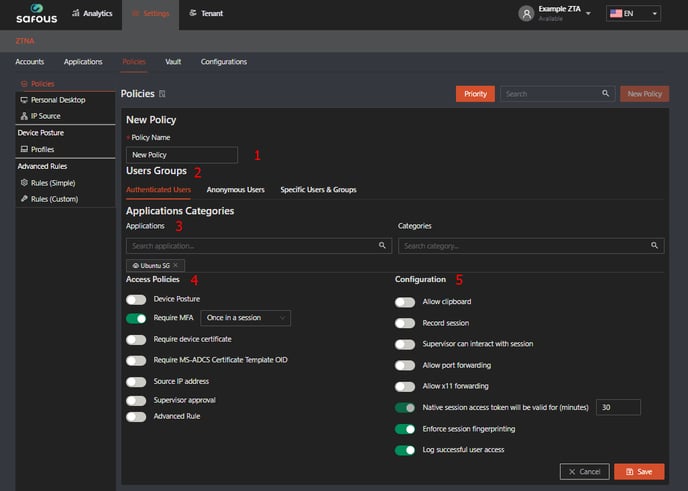Enable Require device certificate switch
This screenshot has height=491, width=688.
(x=136, y=340)
